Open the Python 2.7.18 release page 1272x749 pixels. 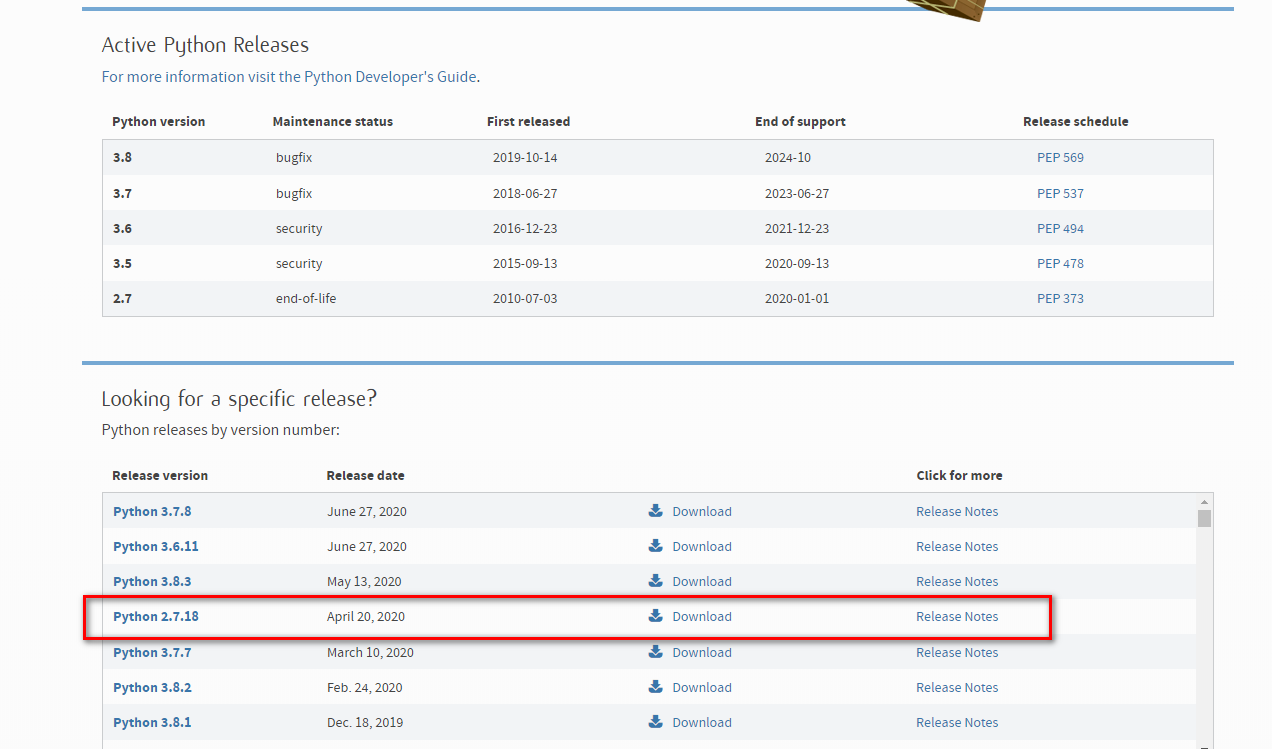tap(156, 616)
